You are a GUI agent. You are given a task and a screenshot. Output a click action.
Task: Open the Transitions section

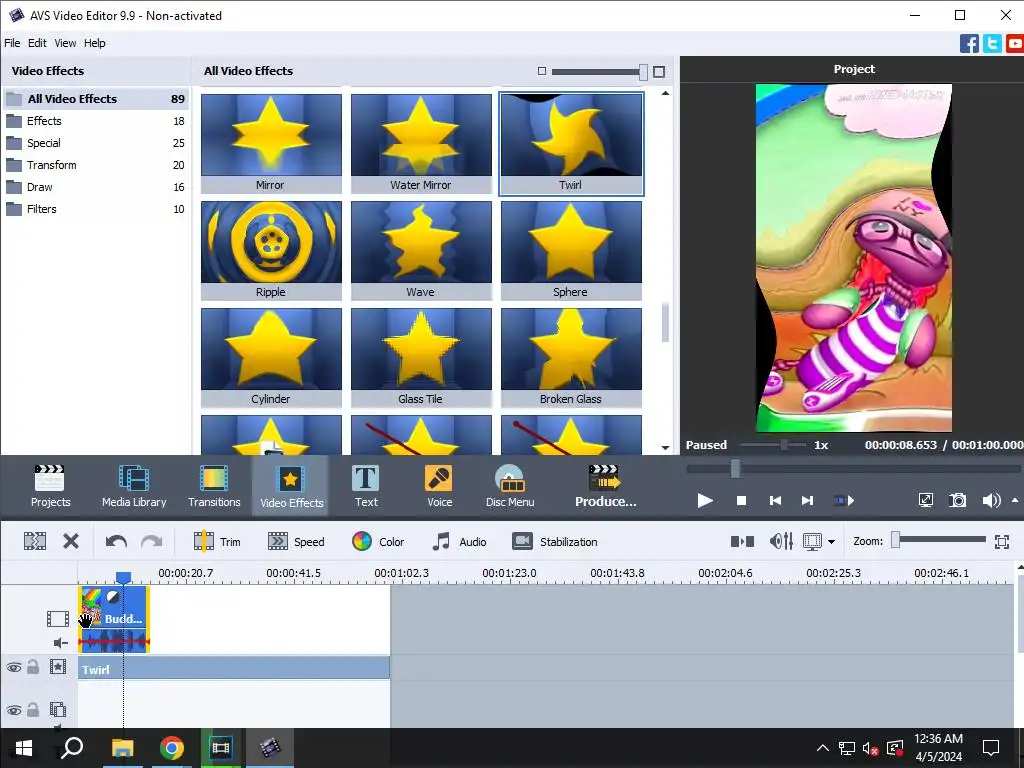tap(214, 486)
